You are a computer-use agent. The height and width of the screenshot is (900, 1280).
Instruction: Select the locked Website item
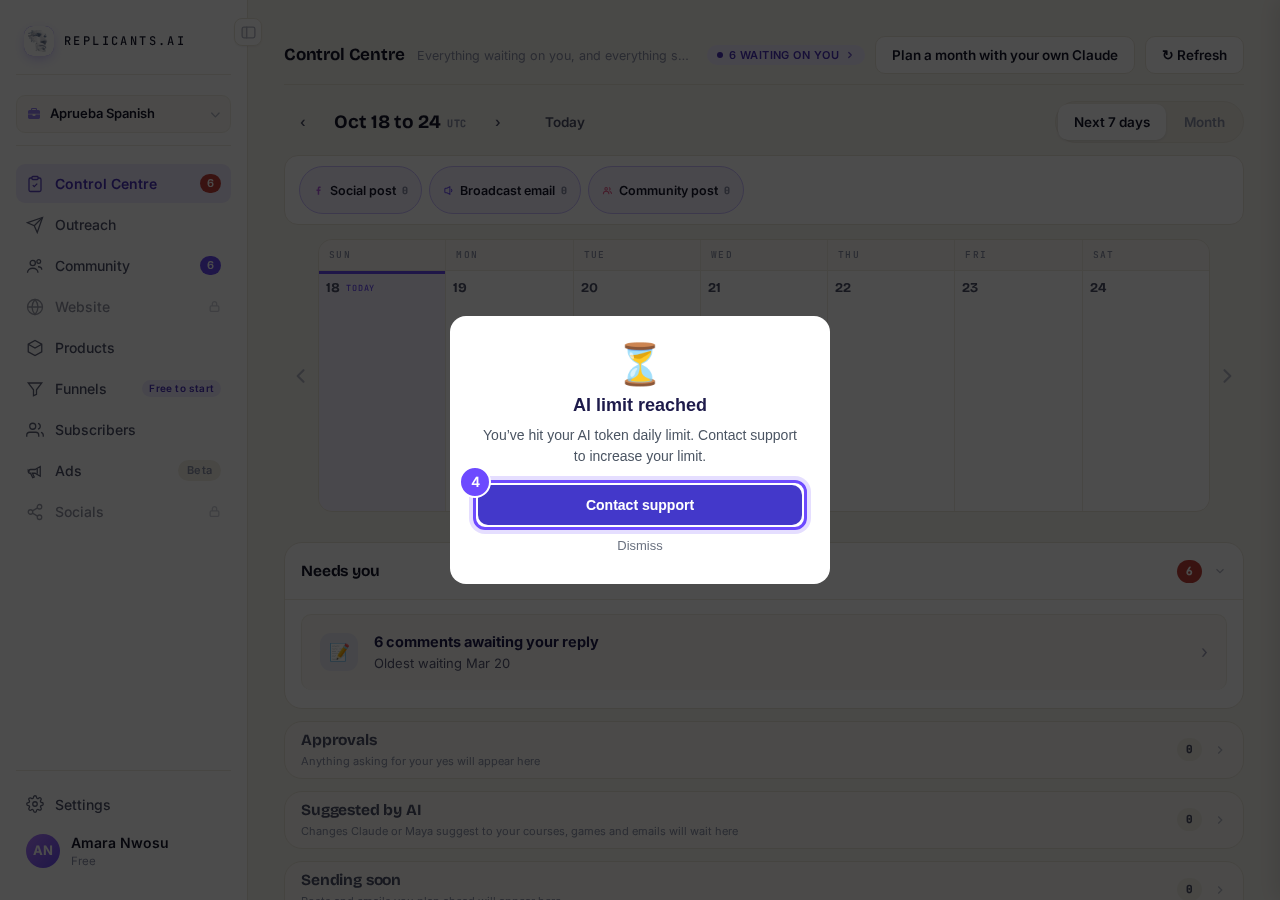point(123,307)
